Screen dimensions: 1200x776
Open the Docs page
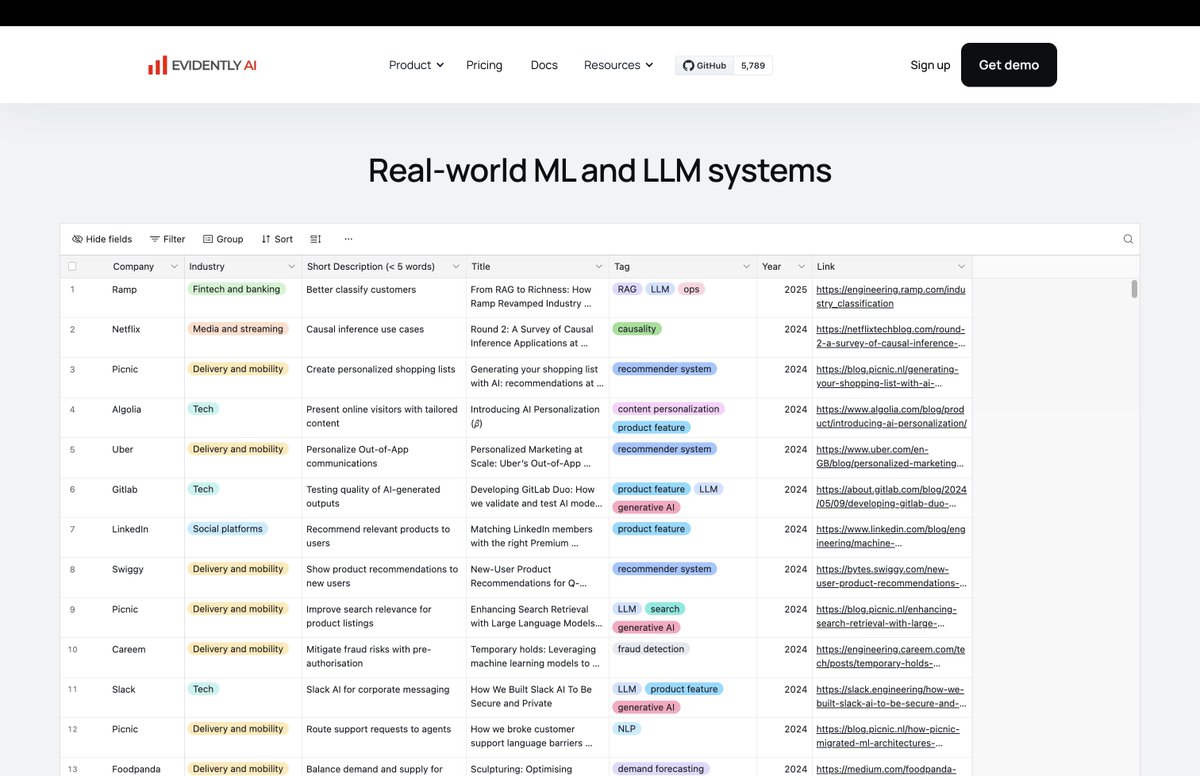(544, 65)
